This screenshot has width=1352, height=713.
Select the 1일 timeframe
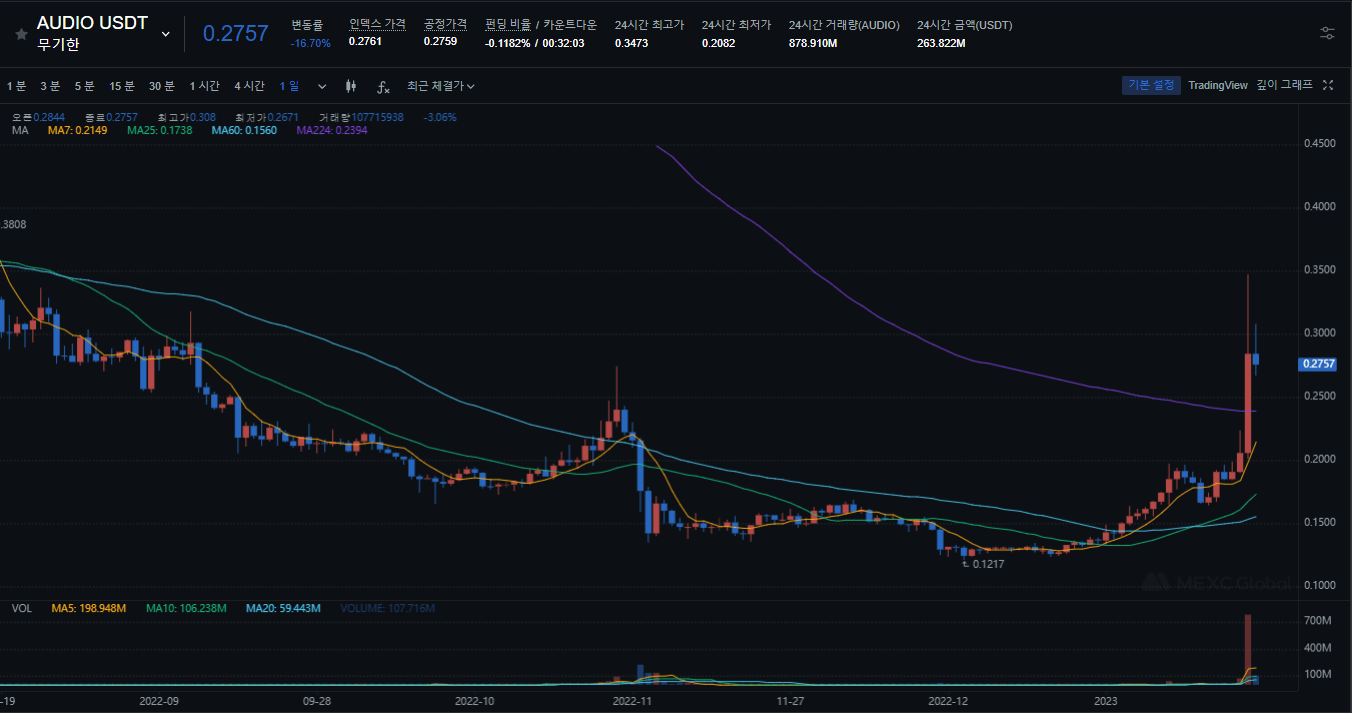[289, 86]
